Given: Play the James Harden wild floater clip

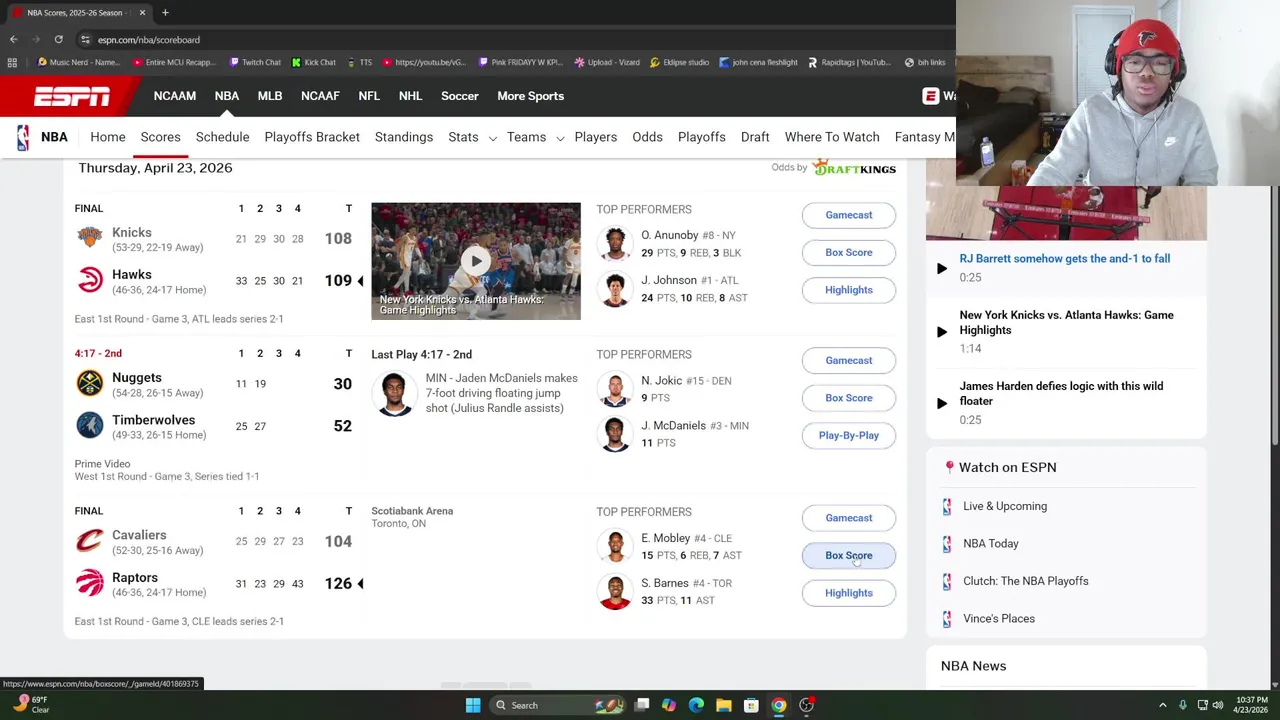Looking at the screenshot, I should pos(941,403).
